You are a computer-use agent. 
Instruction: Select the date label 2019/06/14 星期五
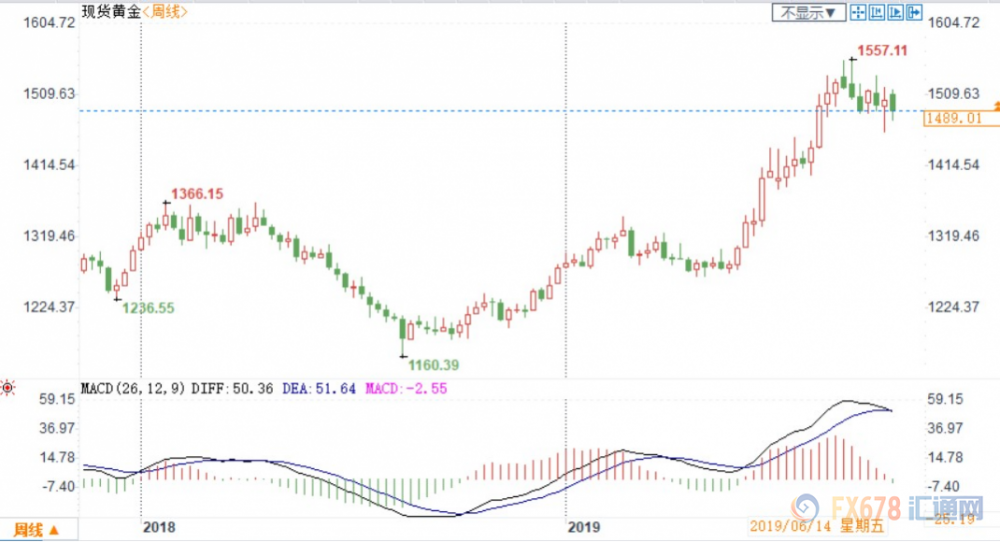[x=817, y=526]
